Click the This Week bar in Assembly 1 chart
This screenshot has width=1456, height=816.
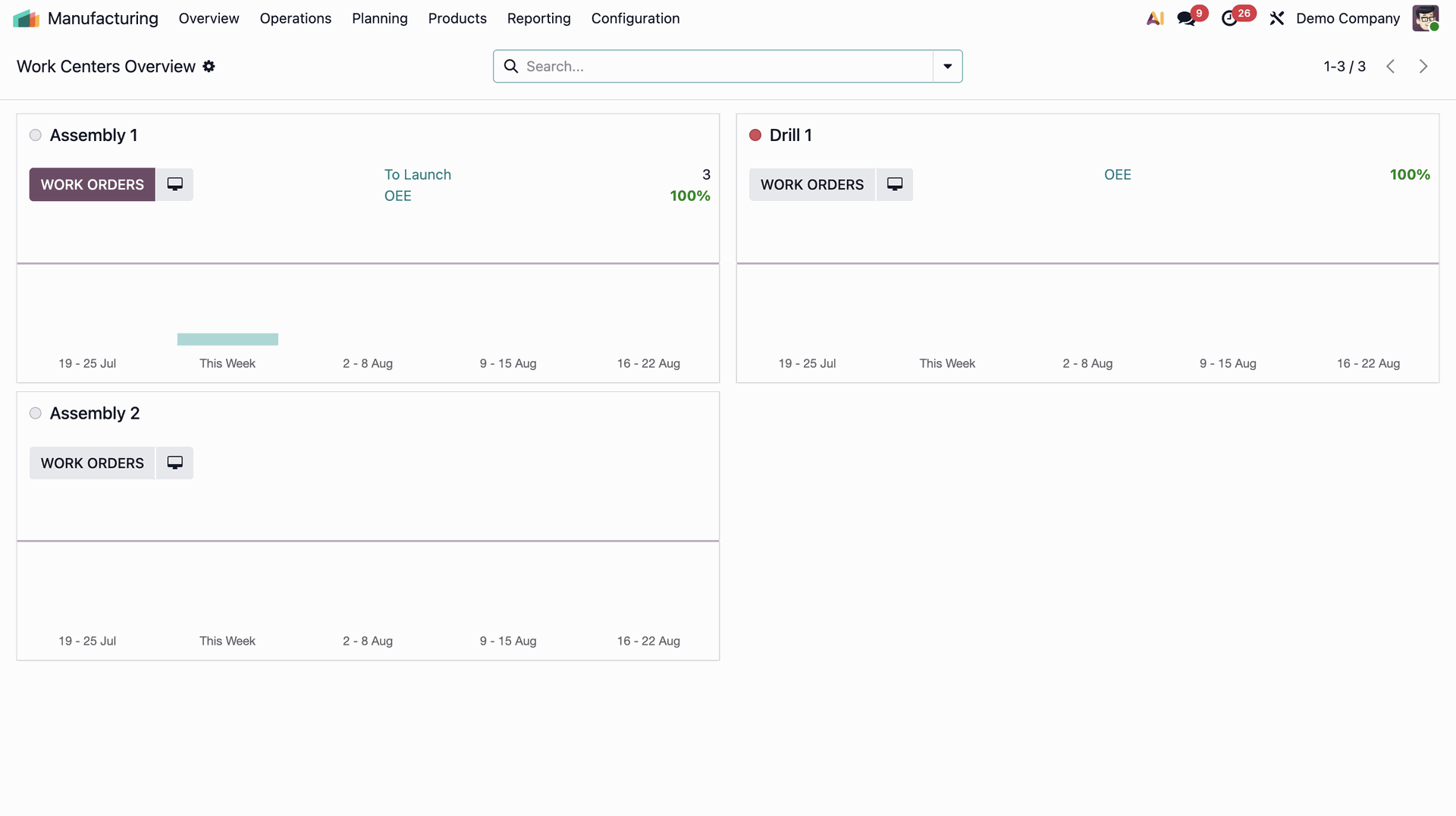click(227, 339)
